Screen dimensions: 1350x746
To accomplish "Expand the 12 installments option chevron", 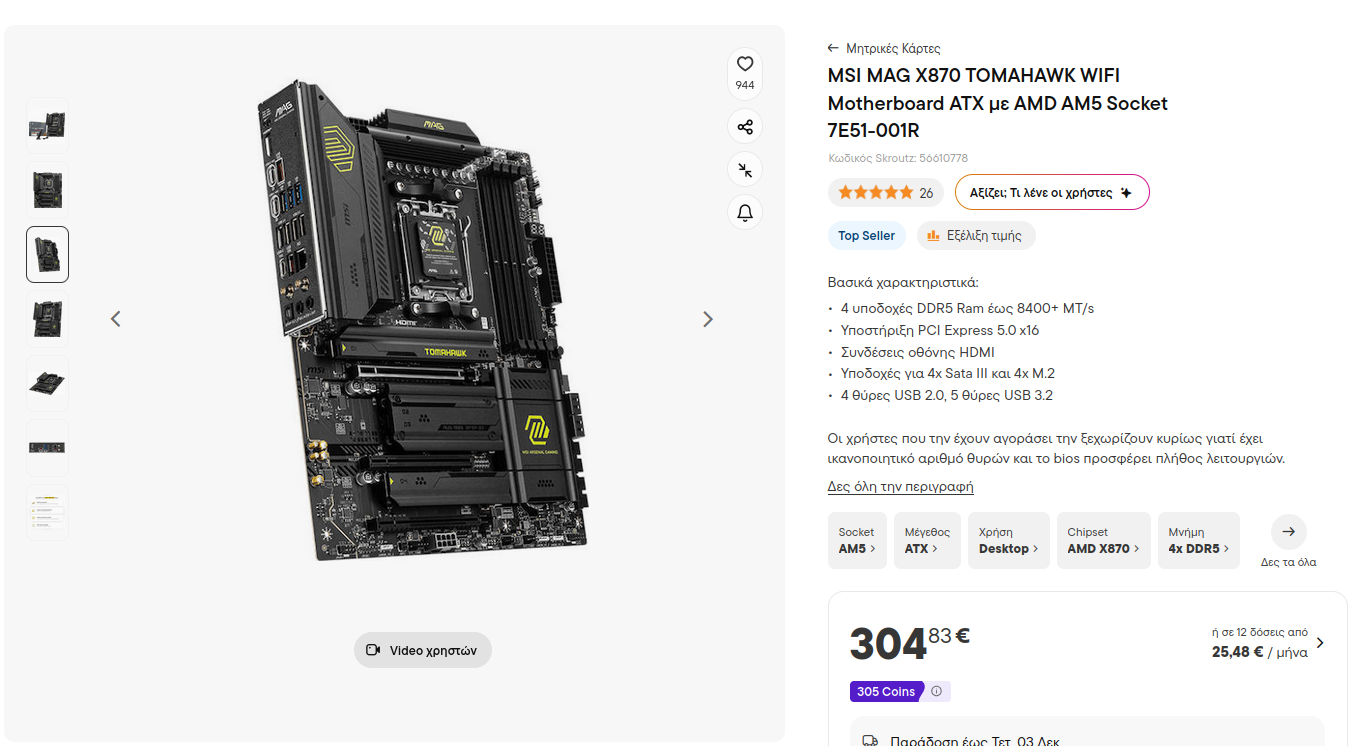I will (1320, 643).
